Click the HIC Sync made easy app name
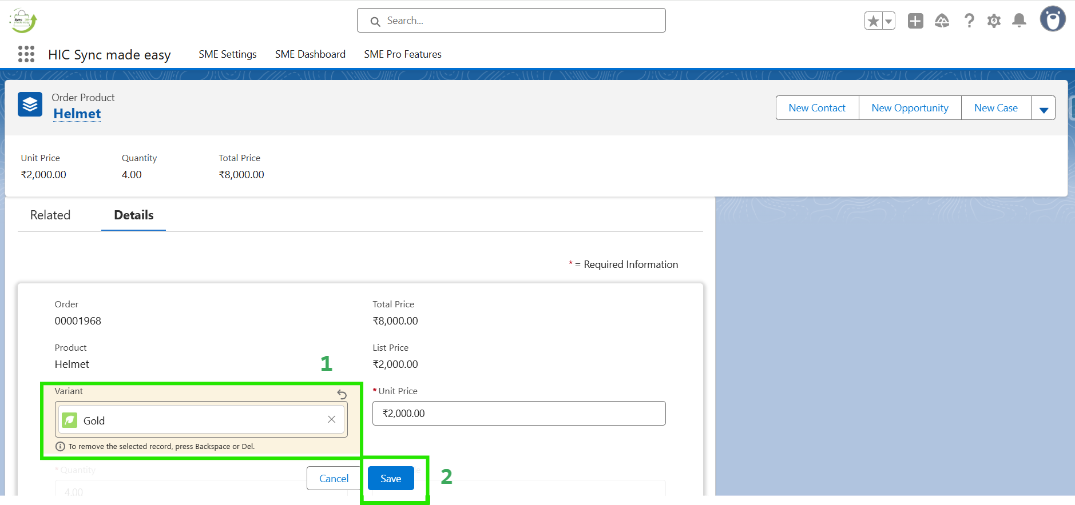 109,55
